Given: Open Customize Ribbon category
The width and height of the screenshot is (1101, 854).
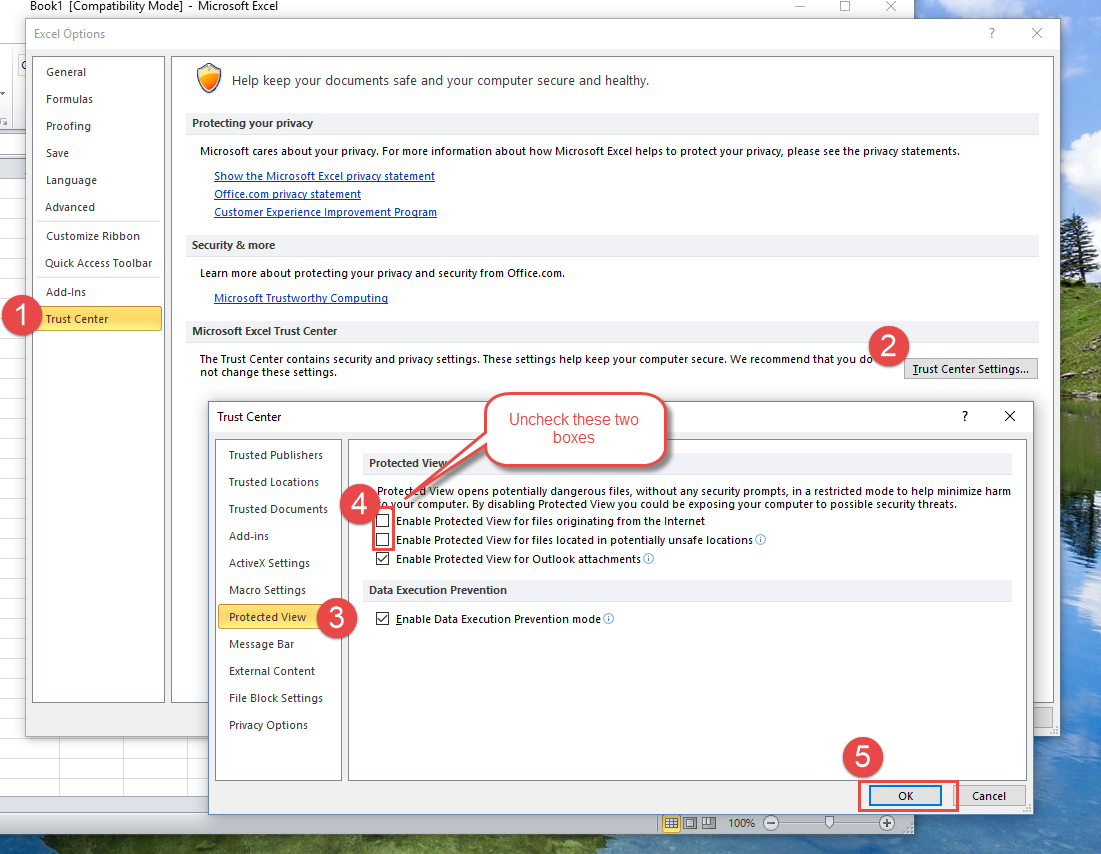Looking at the screenshot, I should click(x=98, y=236).
